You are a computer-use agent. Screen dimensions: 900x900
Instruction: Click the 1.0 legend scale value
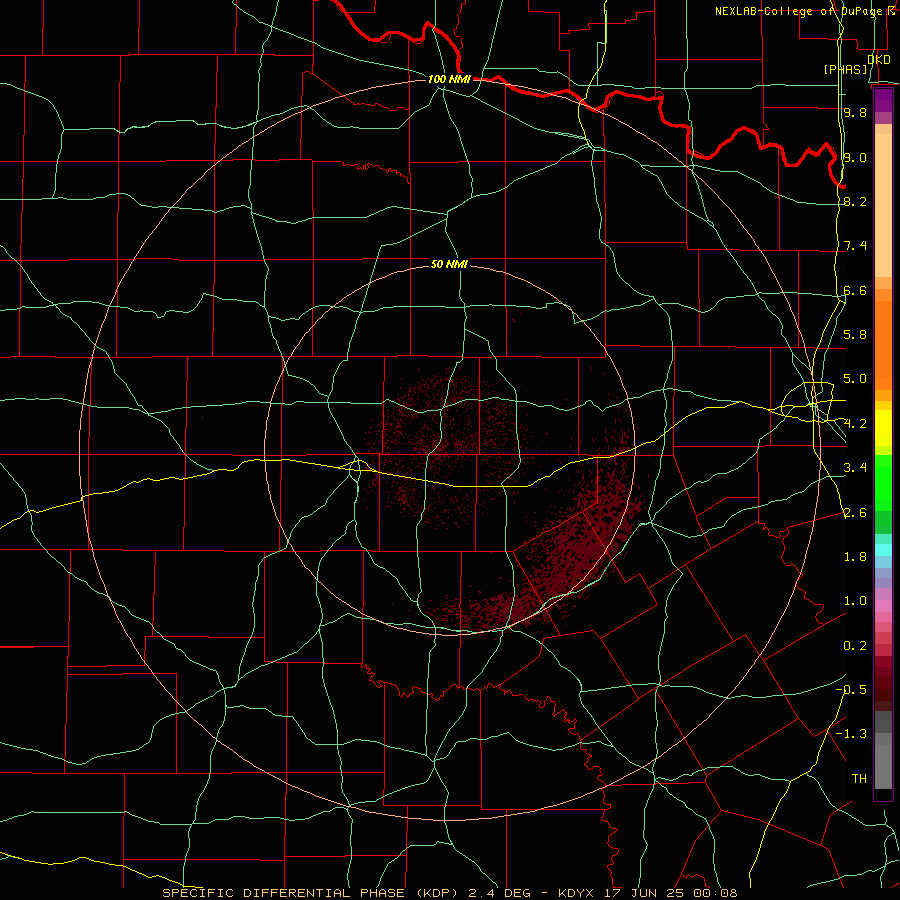[855, 601]
